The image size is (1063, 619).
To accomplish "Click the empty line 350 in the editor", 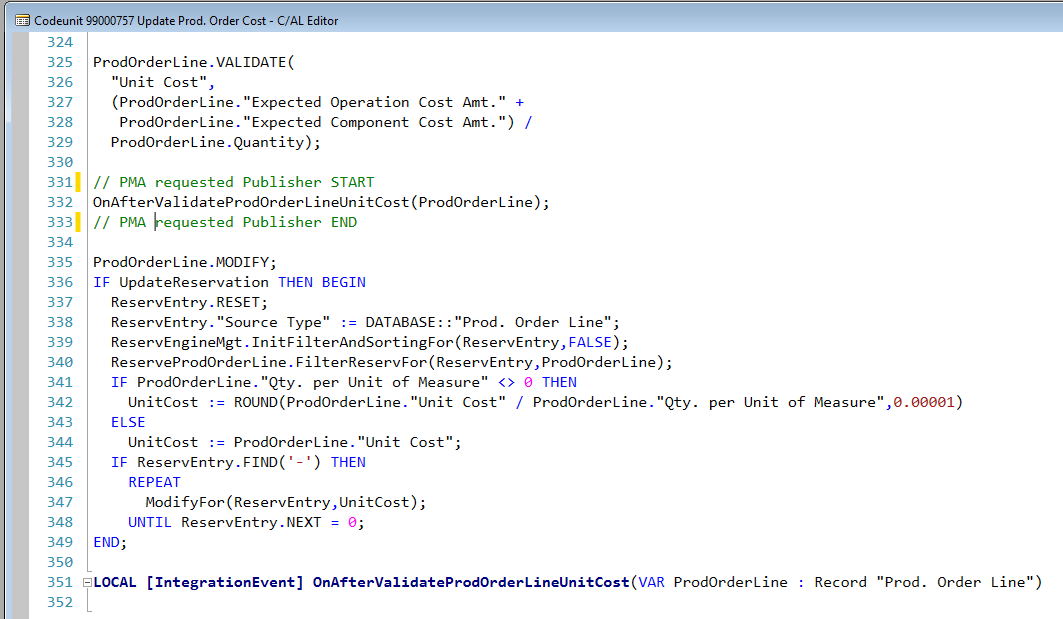I will [x=200, y=562].
